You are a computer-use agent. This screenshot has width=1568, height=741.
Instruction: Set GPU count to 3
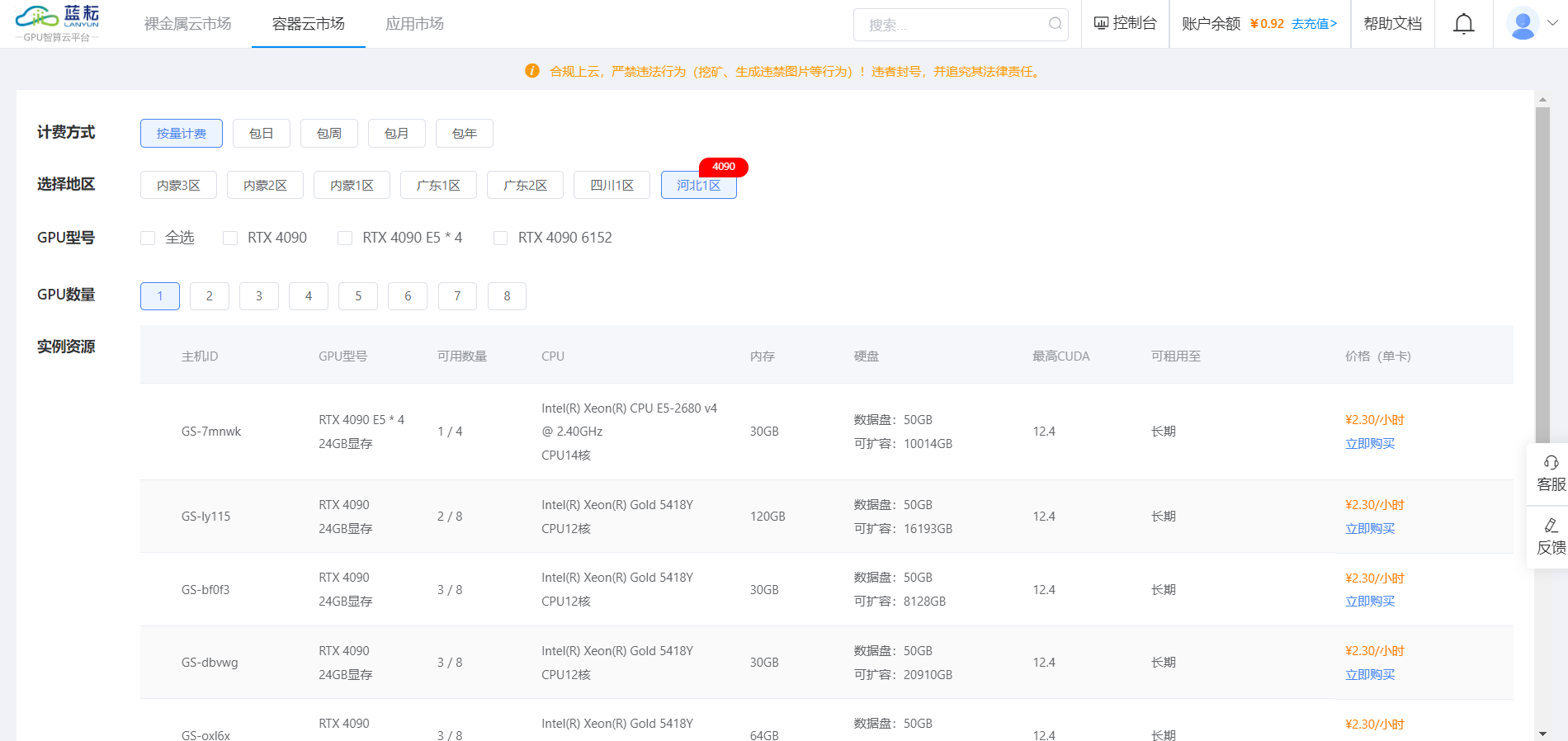(x=259, y=296)
